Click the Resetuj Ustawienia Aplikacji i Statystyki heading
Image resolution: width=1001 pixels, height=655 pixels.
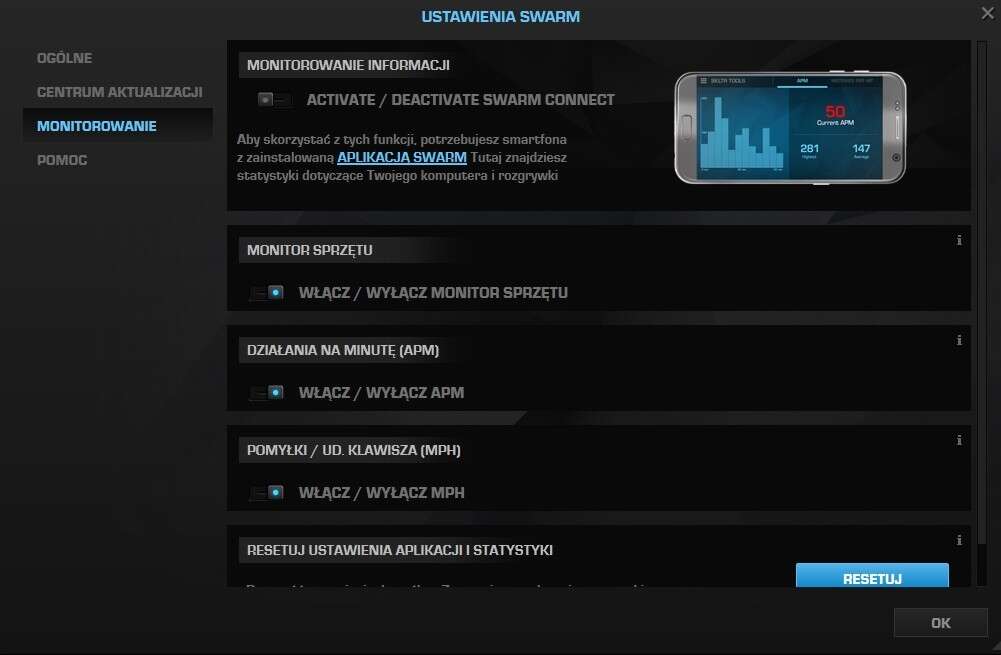pos(400,550)
